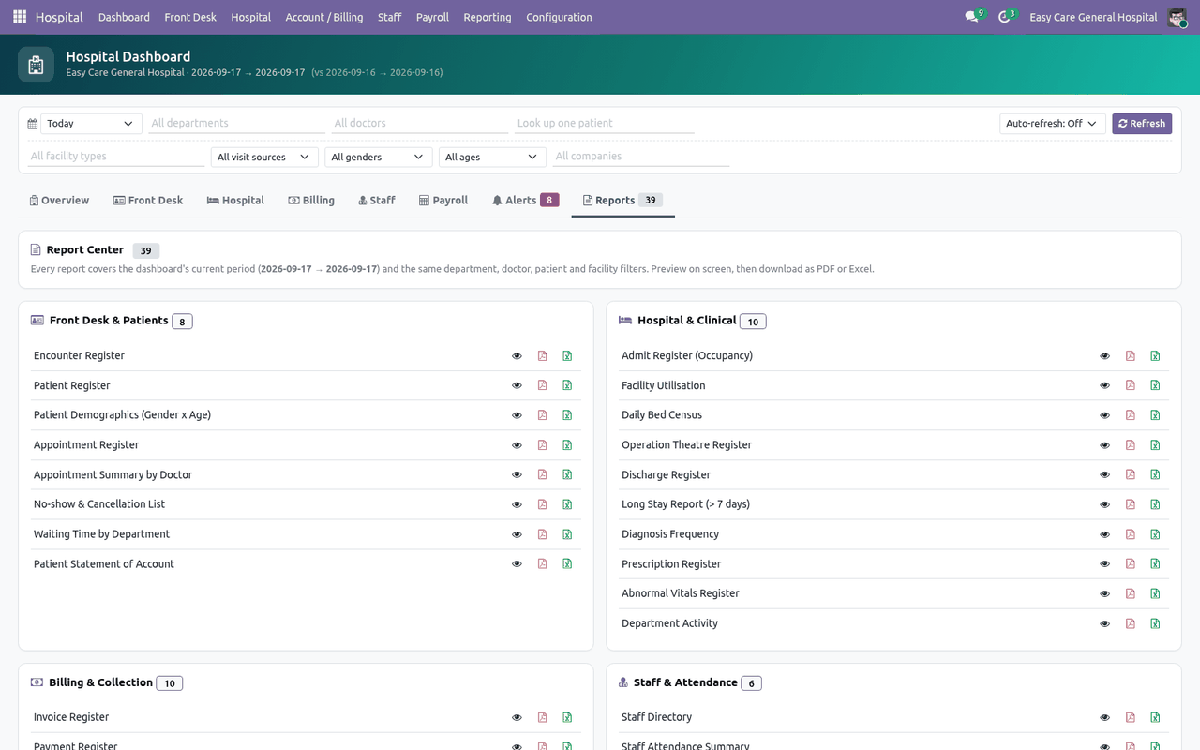Screen dimensions: 1200x750
Task: Open the Account / Billing menu
Action: [x=324, y=17]
